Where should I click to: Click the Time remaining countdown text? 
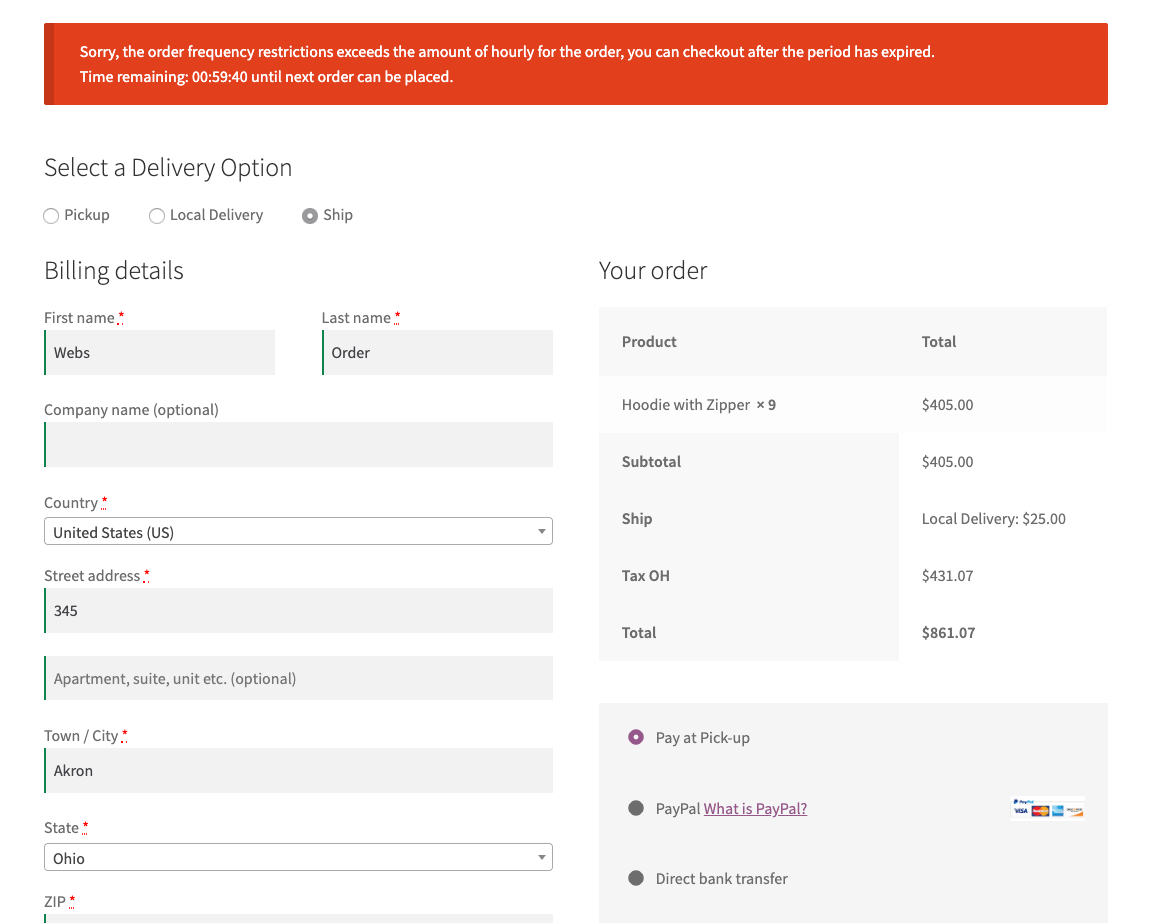pyautogui.click(x=266, y=77)
